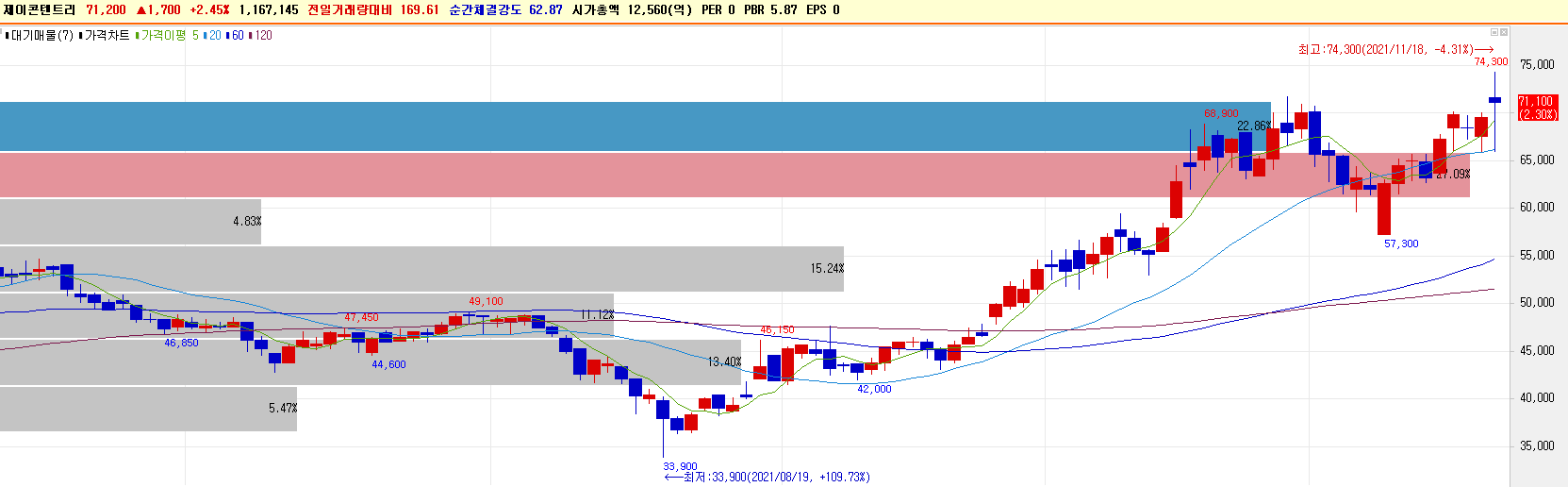Click the 57,300 trough price label

1401,243
